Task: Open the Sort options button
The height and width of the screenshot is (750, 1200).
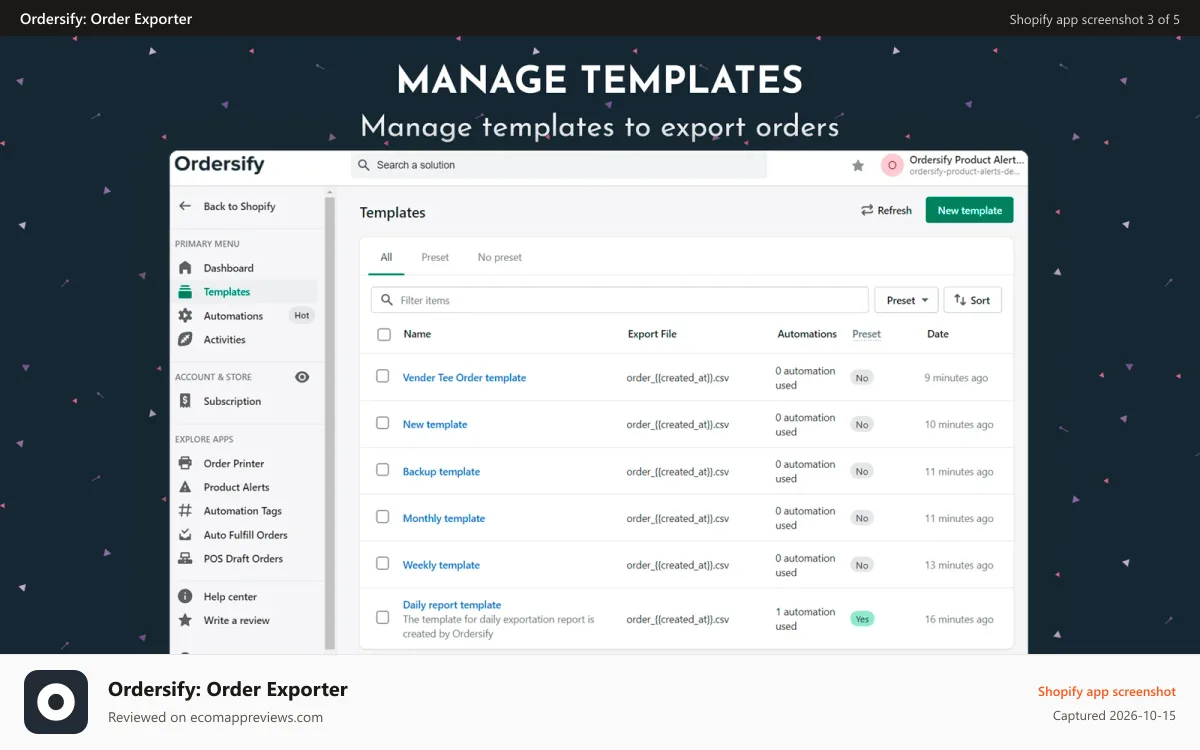Action: [x=972, y=300]
